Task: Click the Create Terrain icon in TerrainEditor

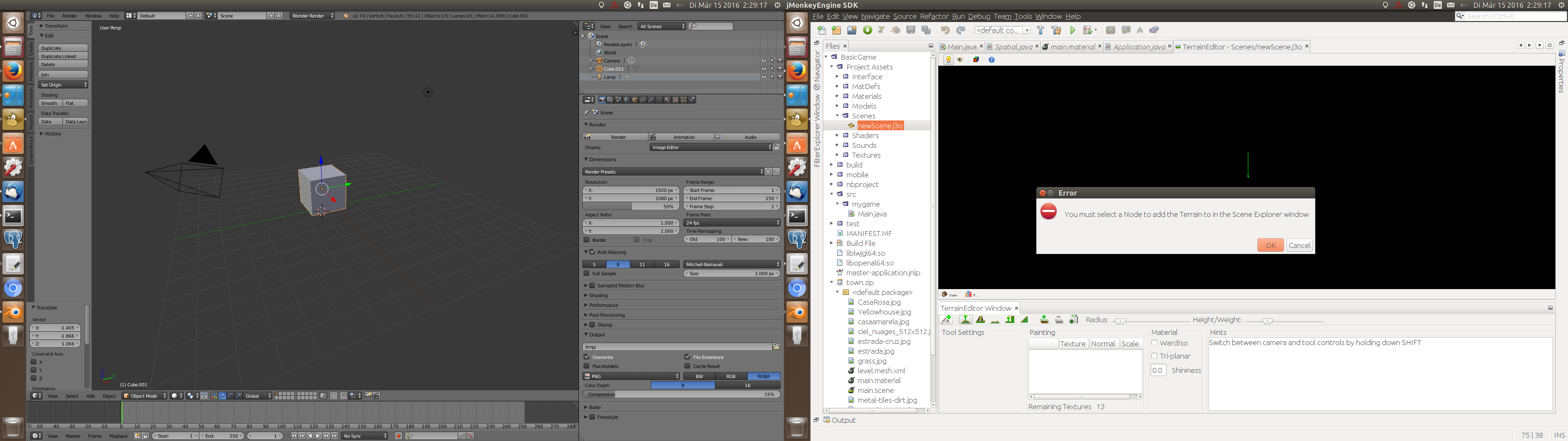Action: (947, 320)
